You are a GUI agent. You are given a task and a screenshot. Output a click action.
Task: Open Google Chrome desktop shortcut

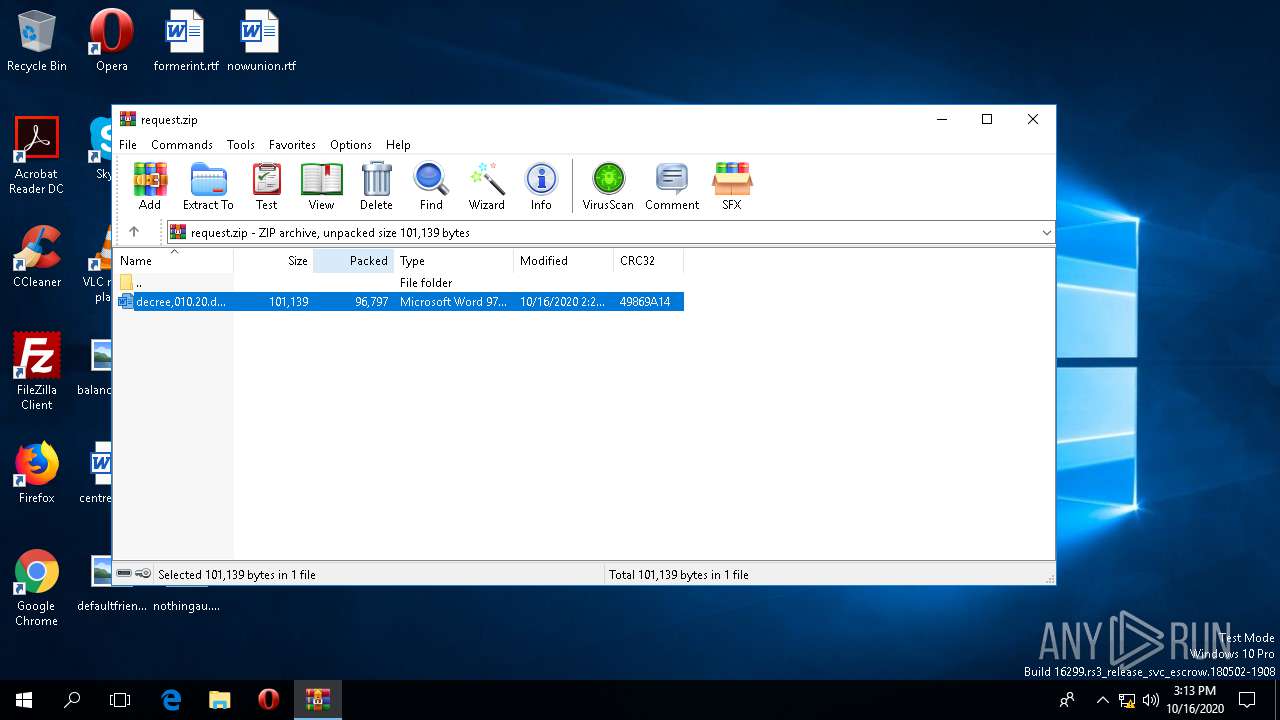(37, 587)
